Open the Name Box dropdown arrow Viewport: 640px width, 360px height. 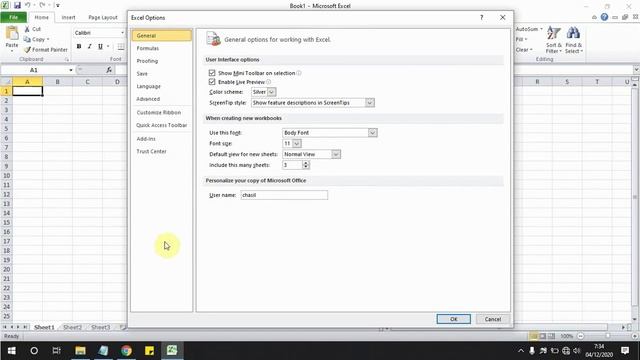tap(71, 70)
